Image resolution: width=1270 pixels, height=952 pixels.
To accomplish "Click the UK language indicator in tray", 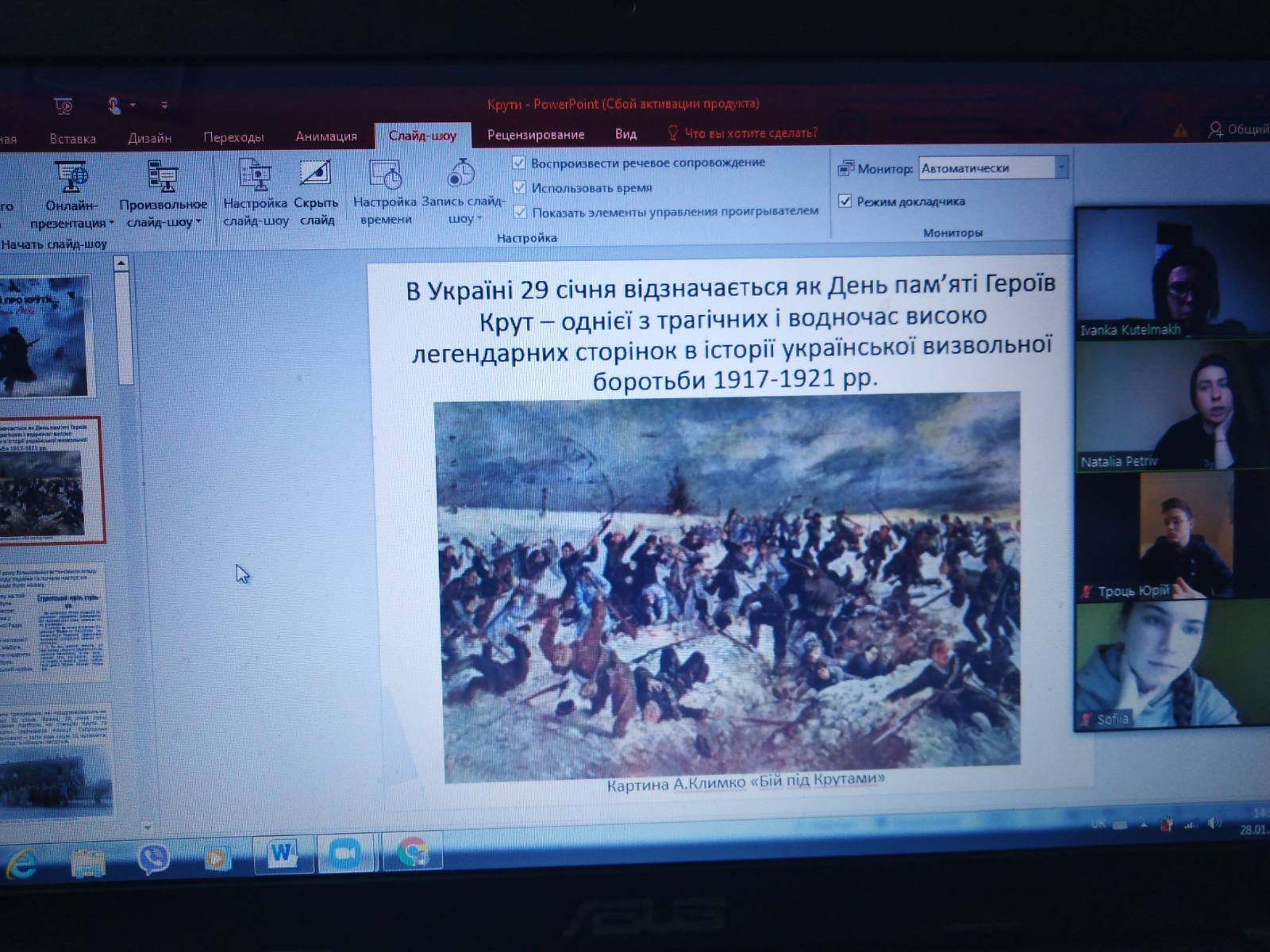I will point(1099,824).
